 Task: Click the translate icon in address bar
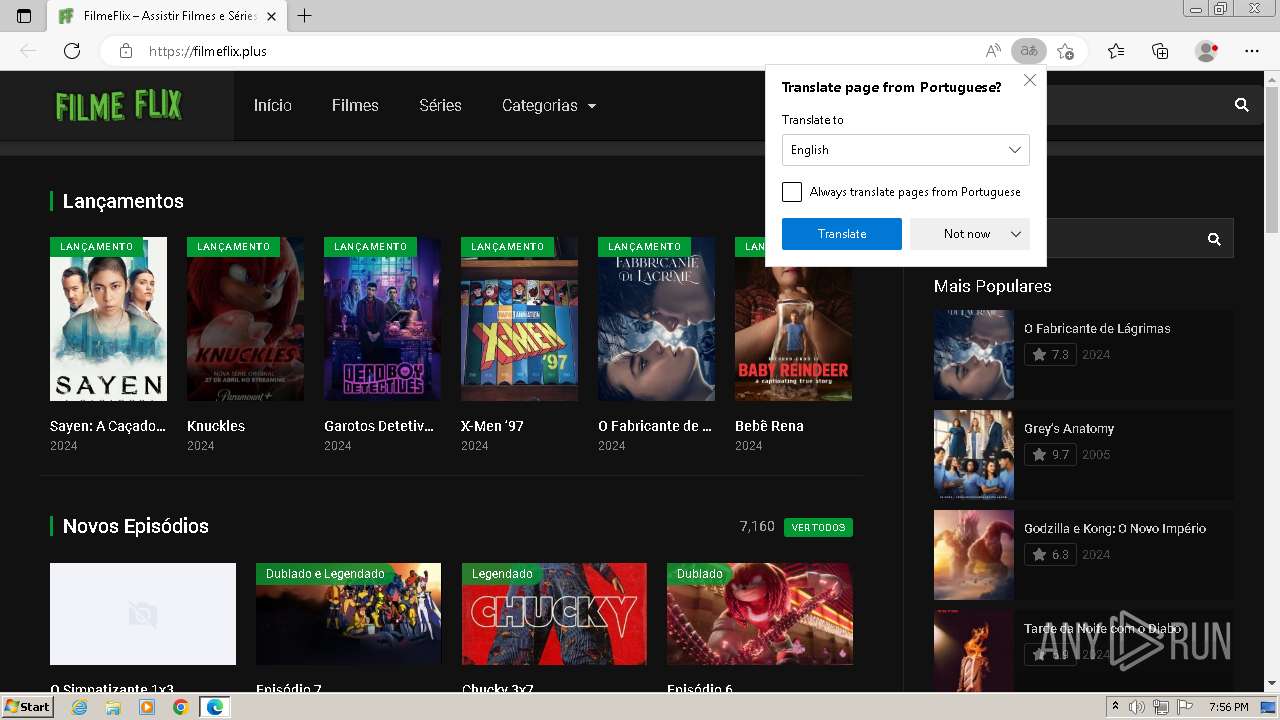coord(1028,51)
